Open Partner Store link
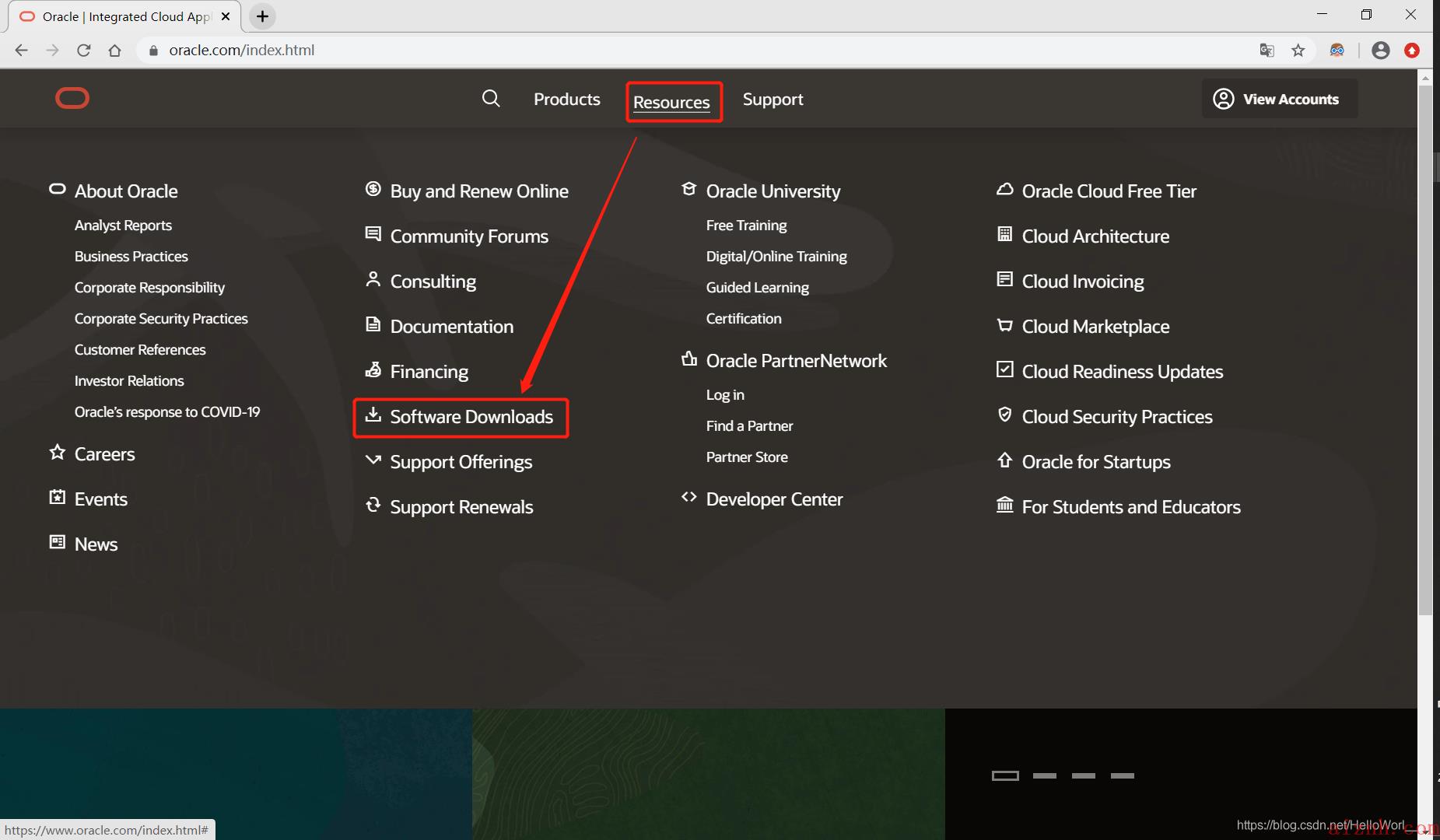This screenshot has height=840, width=1440. coord(747,457)
